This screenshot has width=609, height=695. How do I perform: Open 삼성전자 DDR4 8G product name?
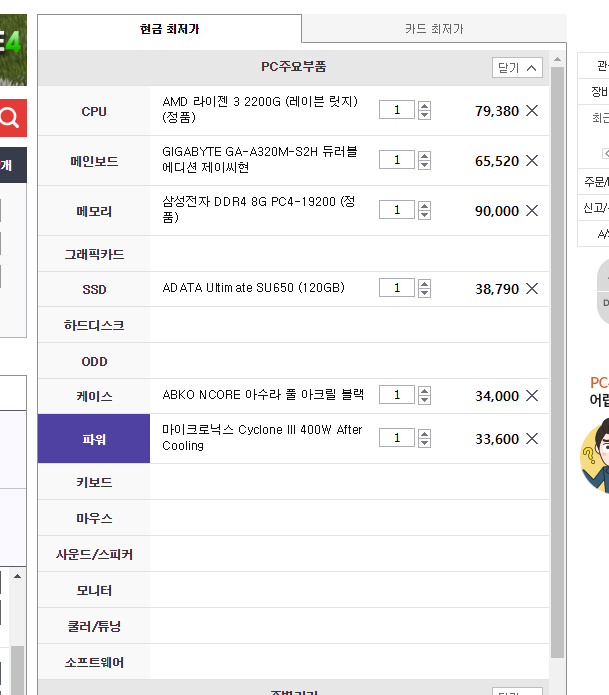258,209
